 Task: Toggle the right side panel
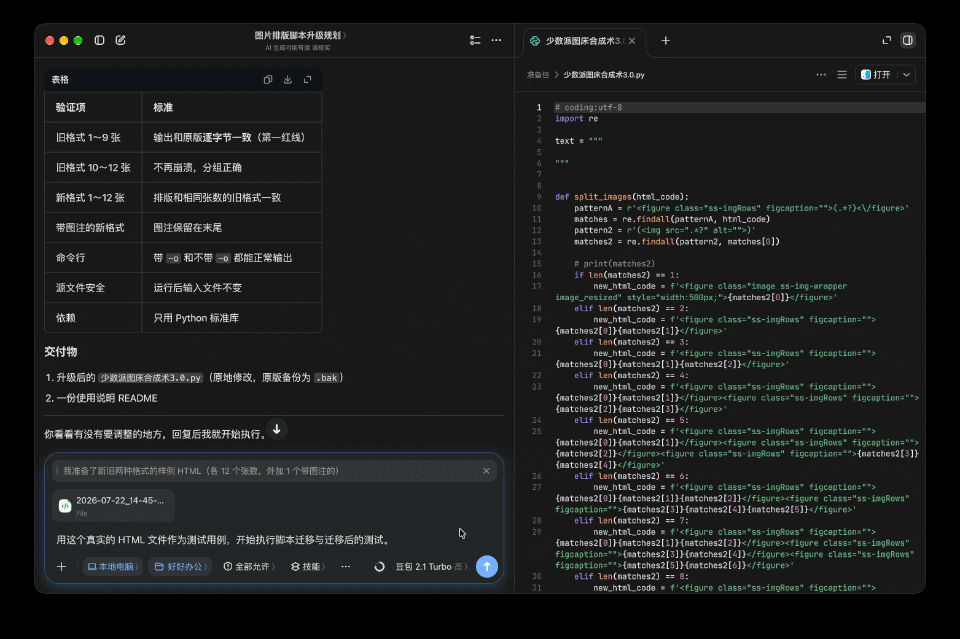(x=908, y=40)
